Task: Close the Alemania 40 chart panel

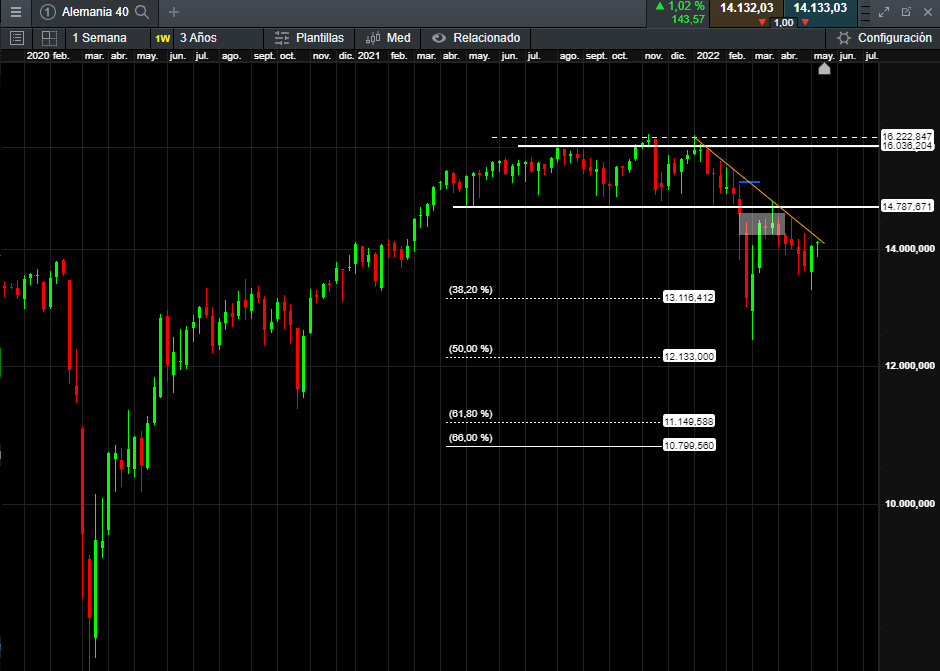Action: point(927,12)
